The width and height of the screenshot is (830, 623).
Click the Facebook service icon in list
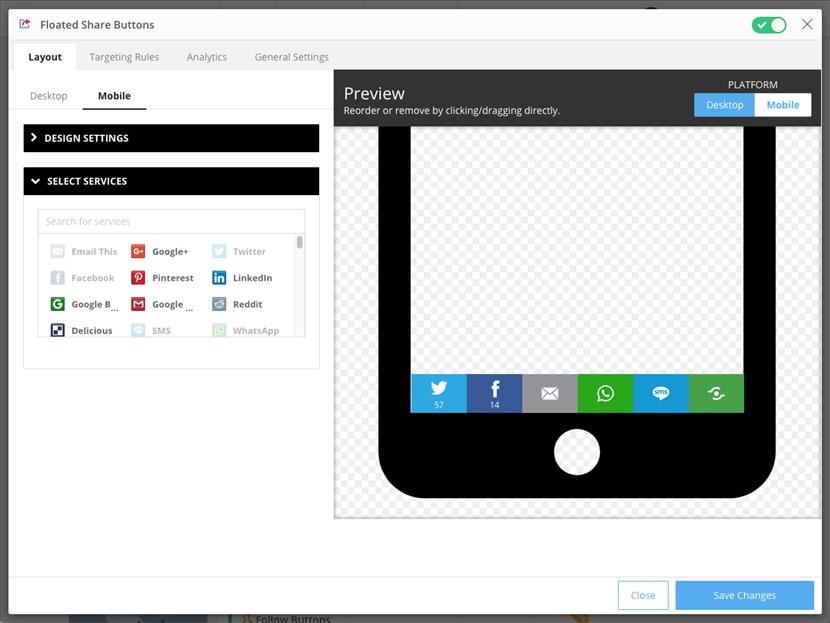tap(57, 278)
